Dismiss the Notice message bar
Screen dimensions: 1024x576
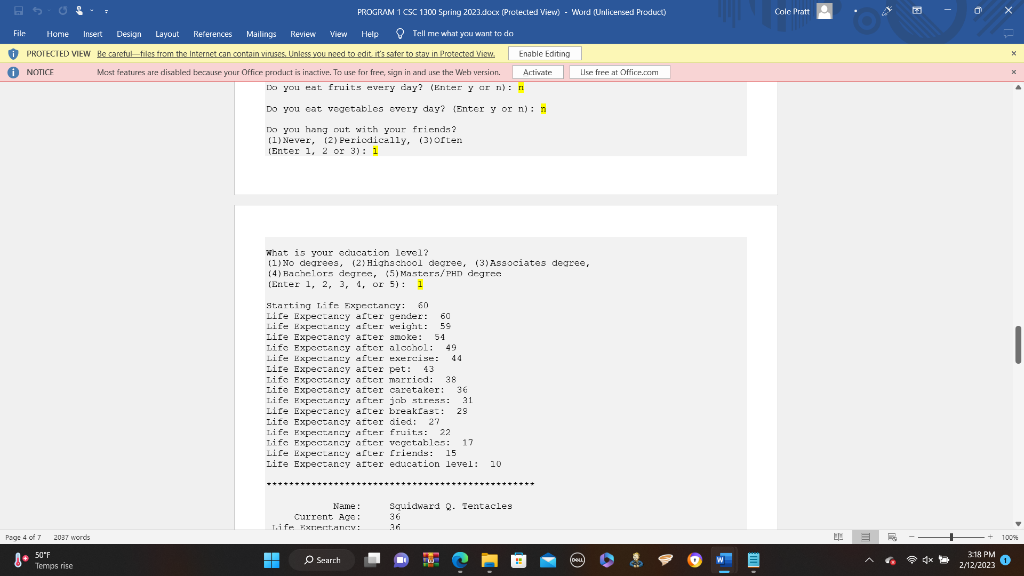point(1014,72)
